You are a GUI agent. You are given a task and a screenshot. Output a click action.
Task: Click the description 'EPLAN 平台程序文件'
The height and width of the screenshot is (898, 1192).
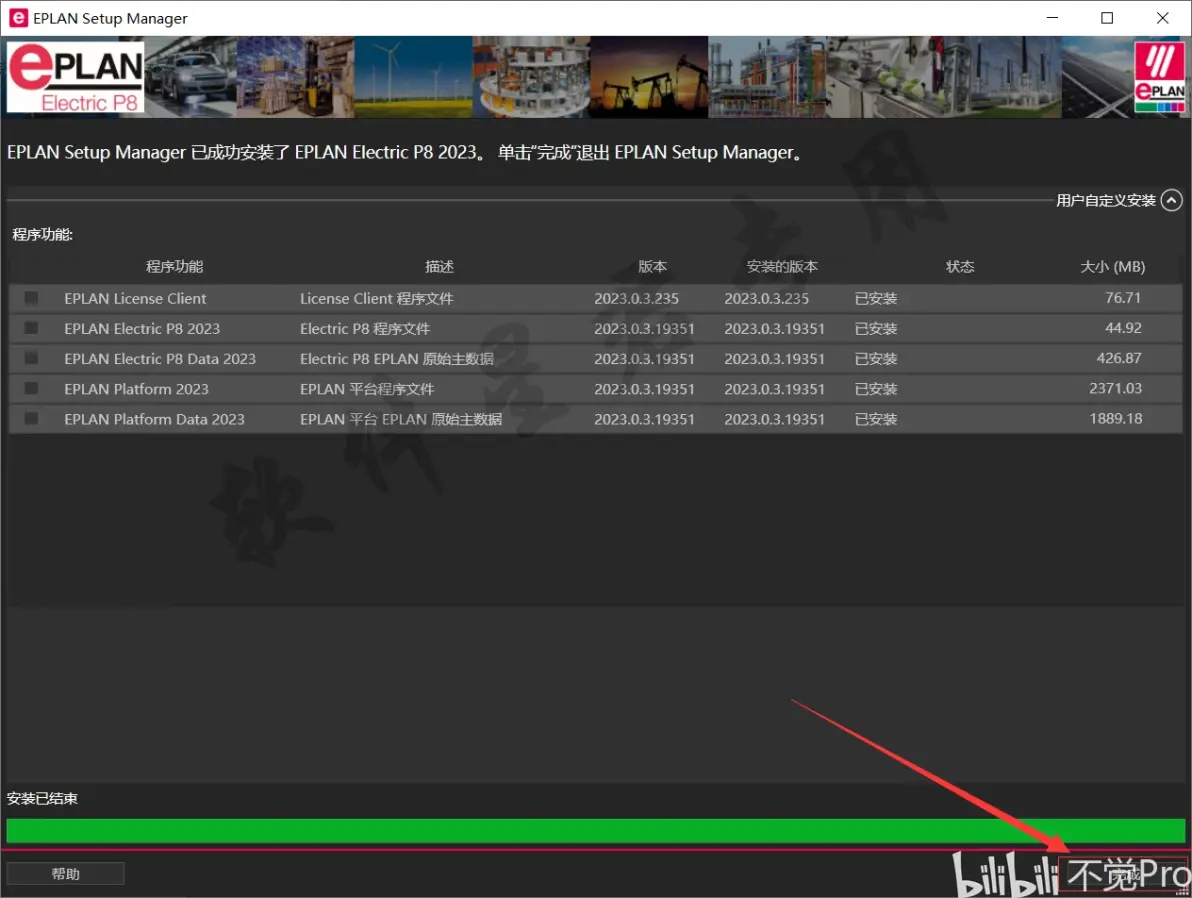[367, 389]
